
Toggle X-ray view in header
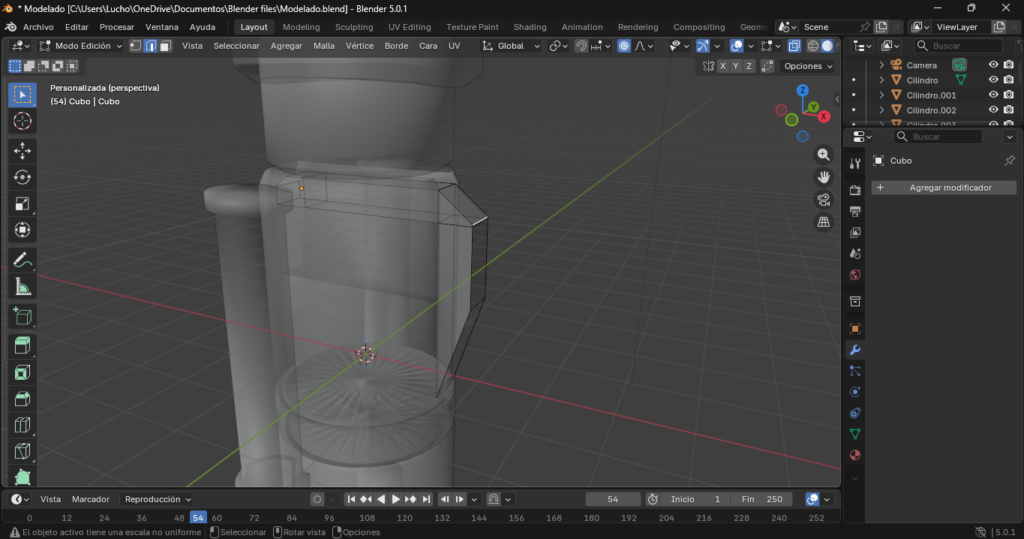pyautogui.click(x=794, y=46)
